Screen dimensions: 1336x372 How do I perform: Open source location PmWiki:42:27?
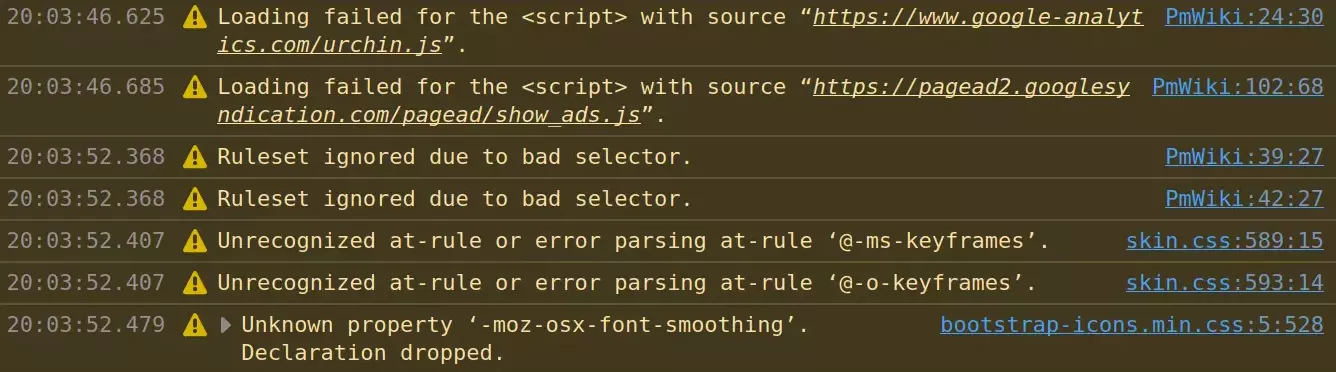point(1244,199)
